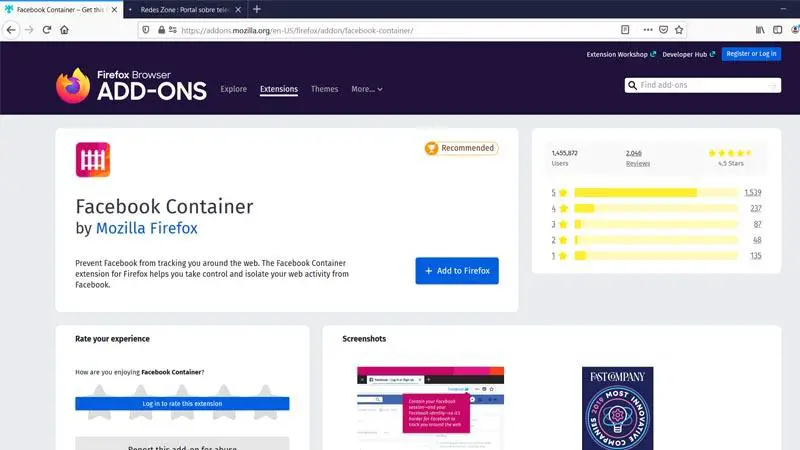Click the 87 three-star count
The image size is (800, 450).
(x=757, y=224)
